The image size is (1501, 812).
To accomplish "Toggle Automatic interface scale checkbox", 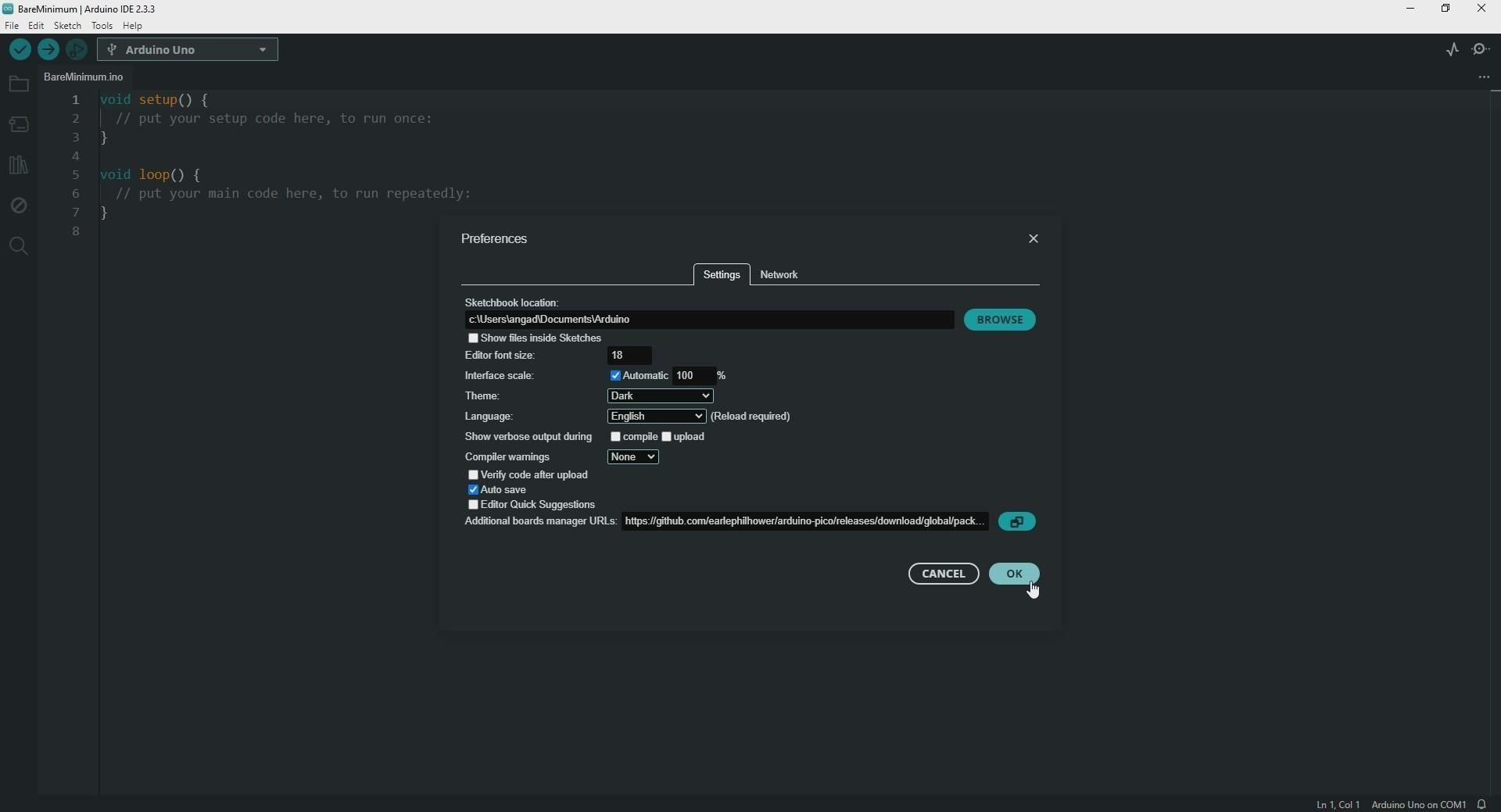I will 615,376.
